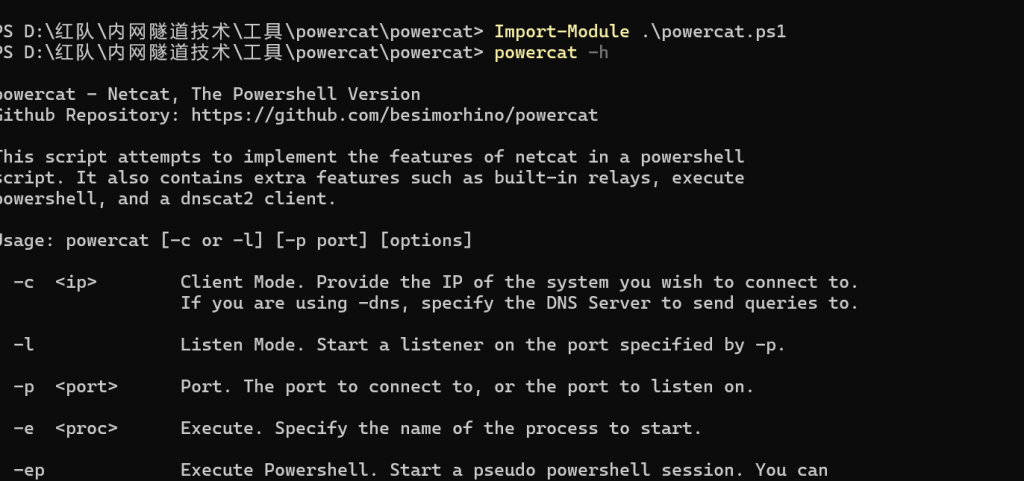Click the Import-Module command text
Screen dimensions: 1024x481
pos(562,31)
